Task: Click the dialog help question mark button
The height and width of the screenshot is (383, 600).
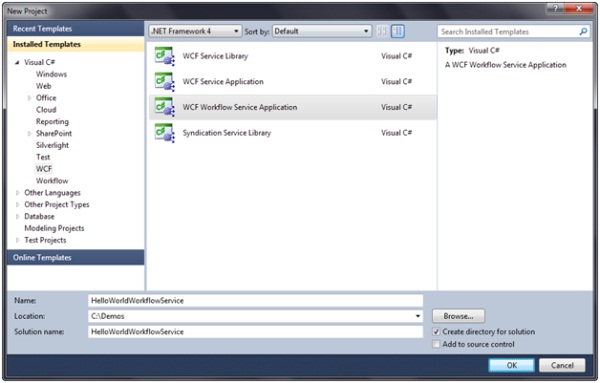Action: coord(556,8)
